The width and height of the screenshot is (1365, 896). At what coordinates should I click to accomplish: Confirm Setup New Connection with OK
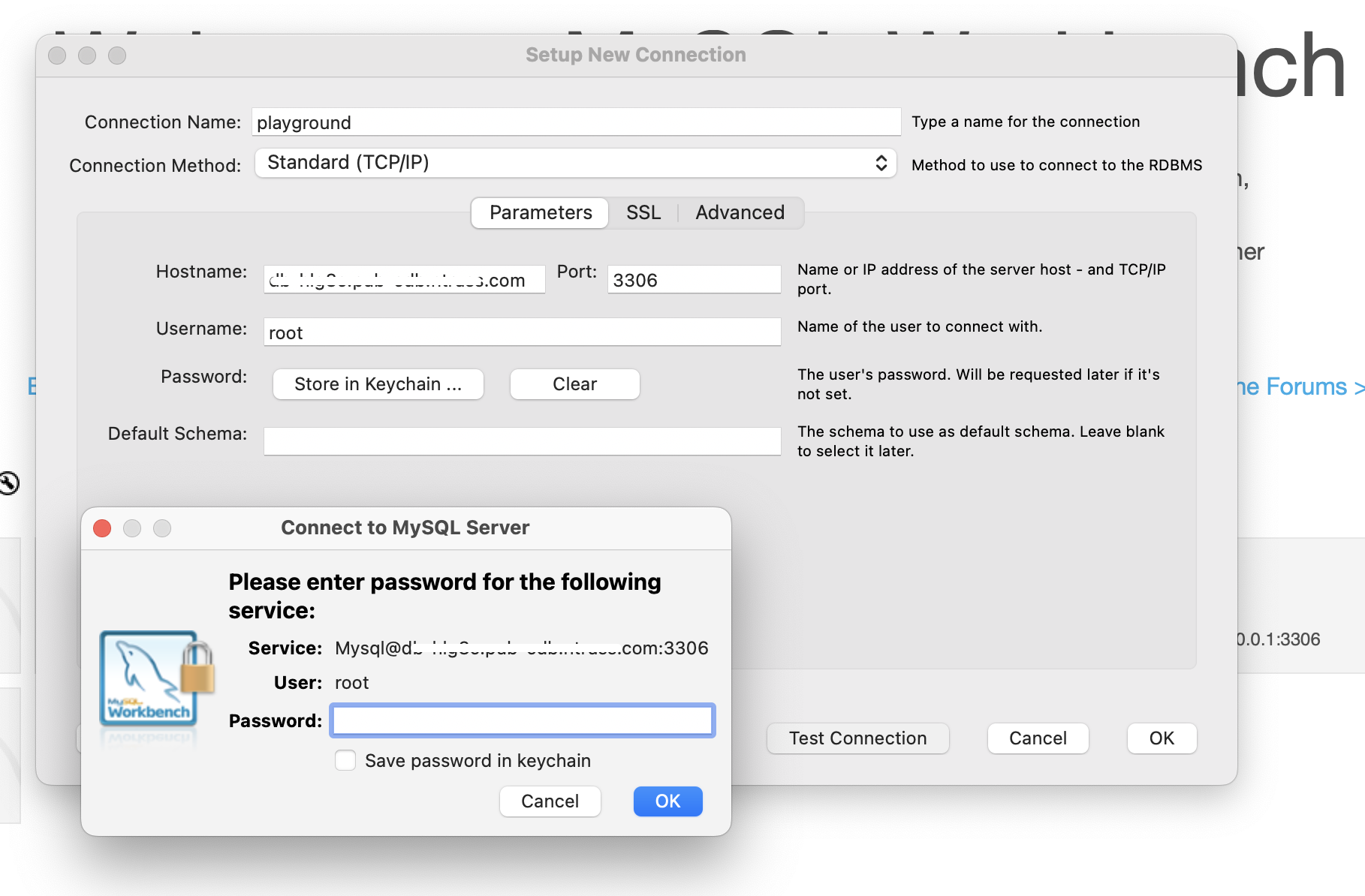(x=1162, y=738)
